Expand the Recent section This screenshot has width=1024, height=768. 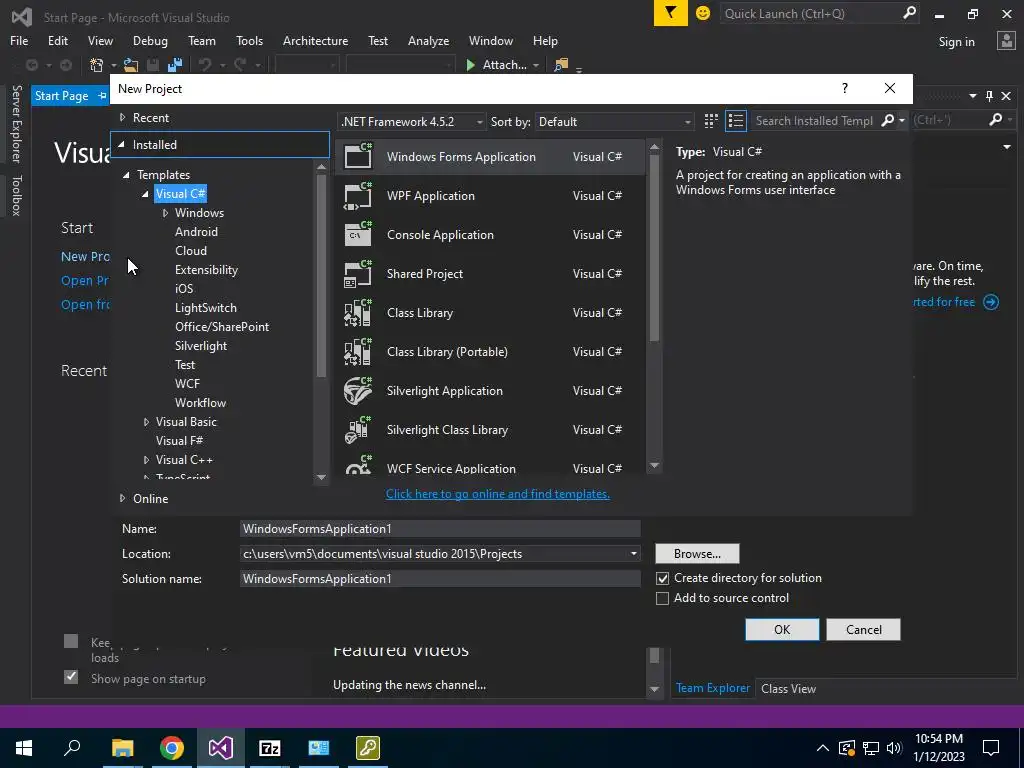122,118
